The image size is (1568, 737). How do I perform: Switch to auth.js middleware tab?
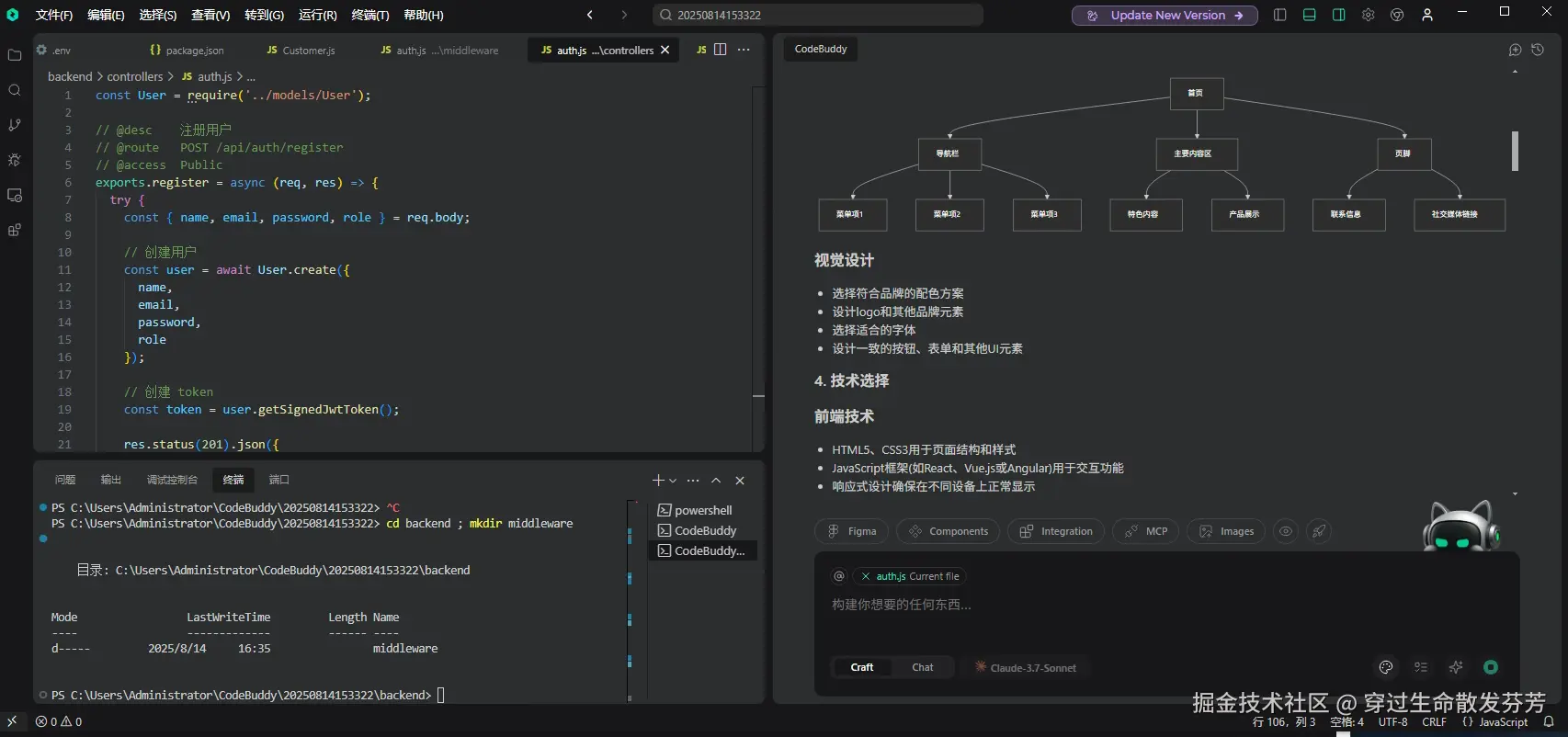pyautogui.click(x=439, y=51)
